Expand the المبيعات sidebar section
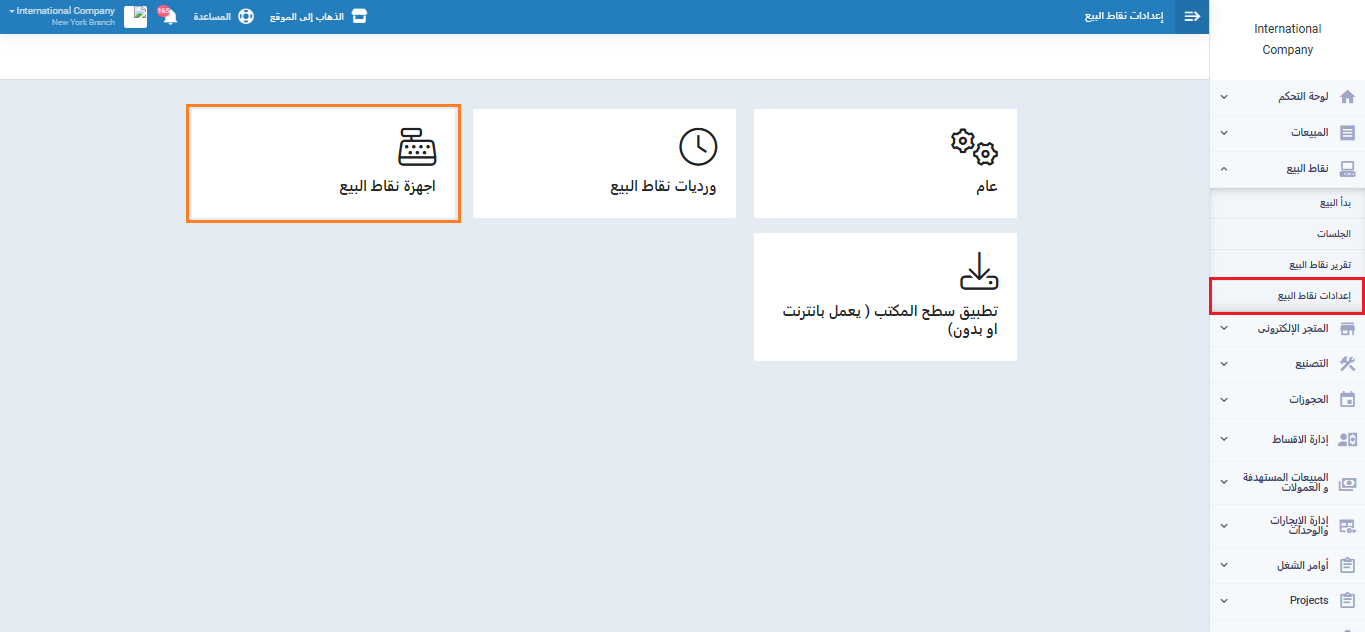The width and height of the screenshot is (1365, 632). [x=1287, y=133]
